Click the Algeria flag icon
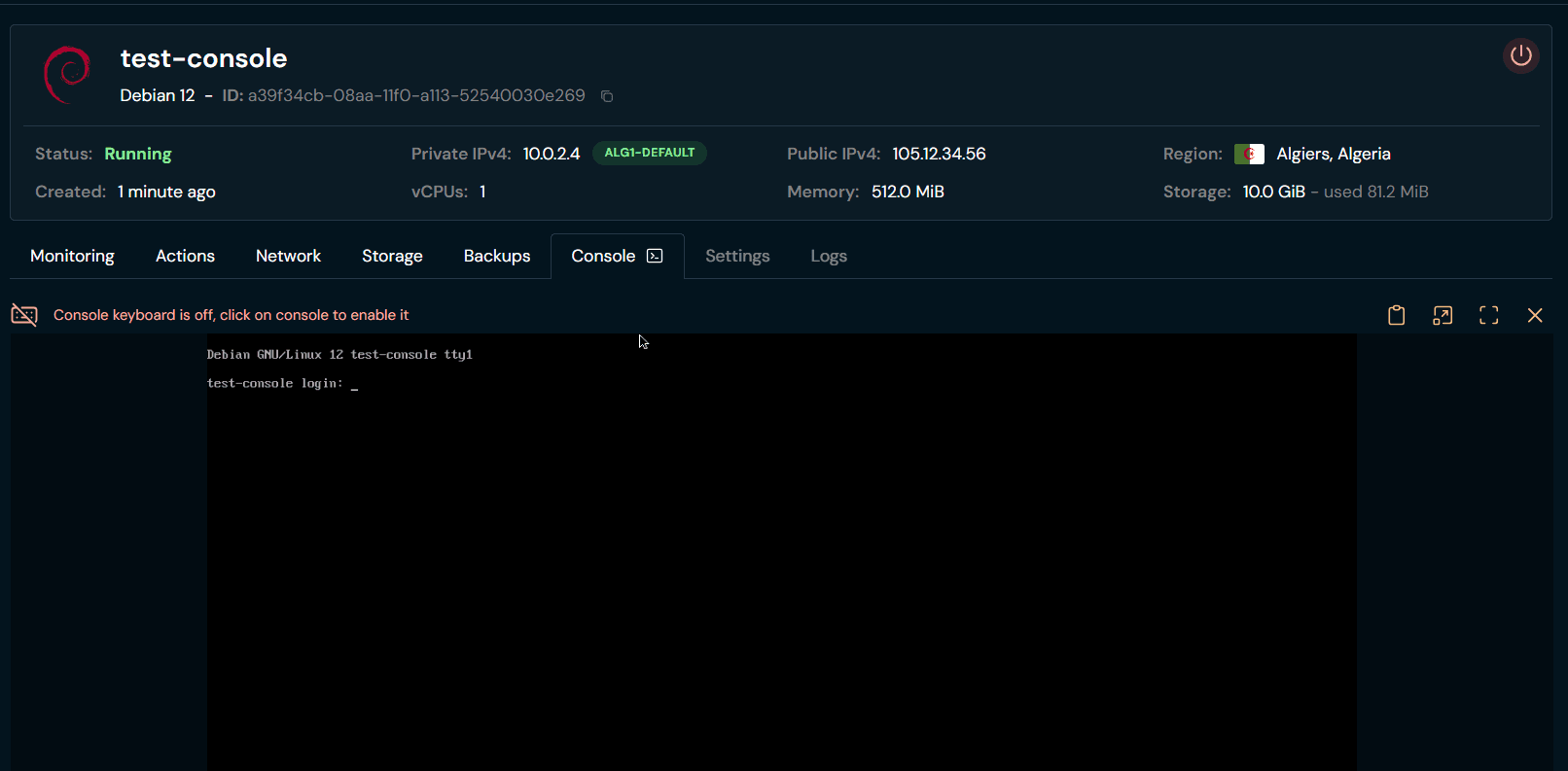1568x771 pixels. (1249, 154)
